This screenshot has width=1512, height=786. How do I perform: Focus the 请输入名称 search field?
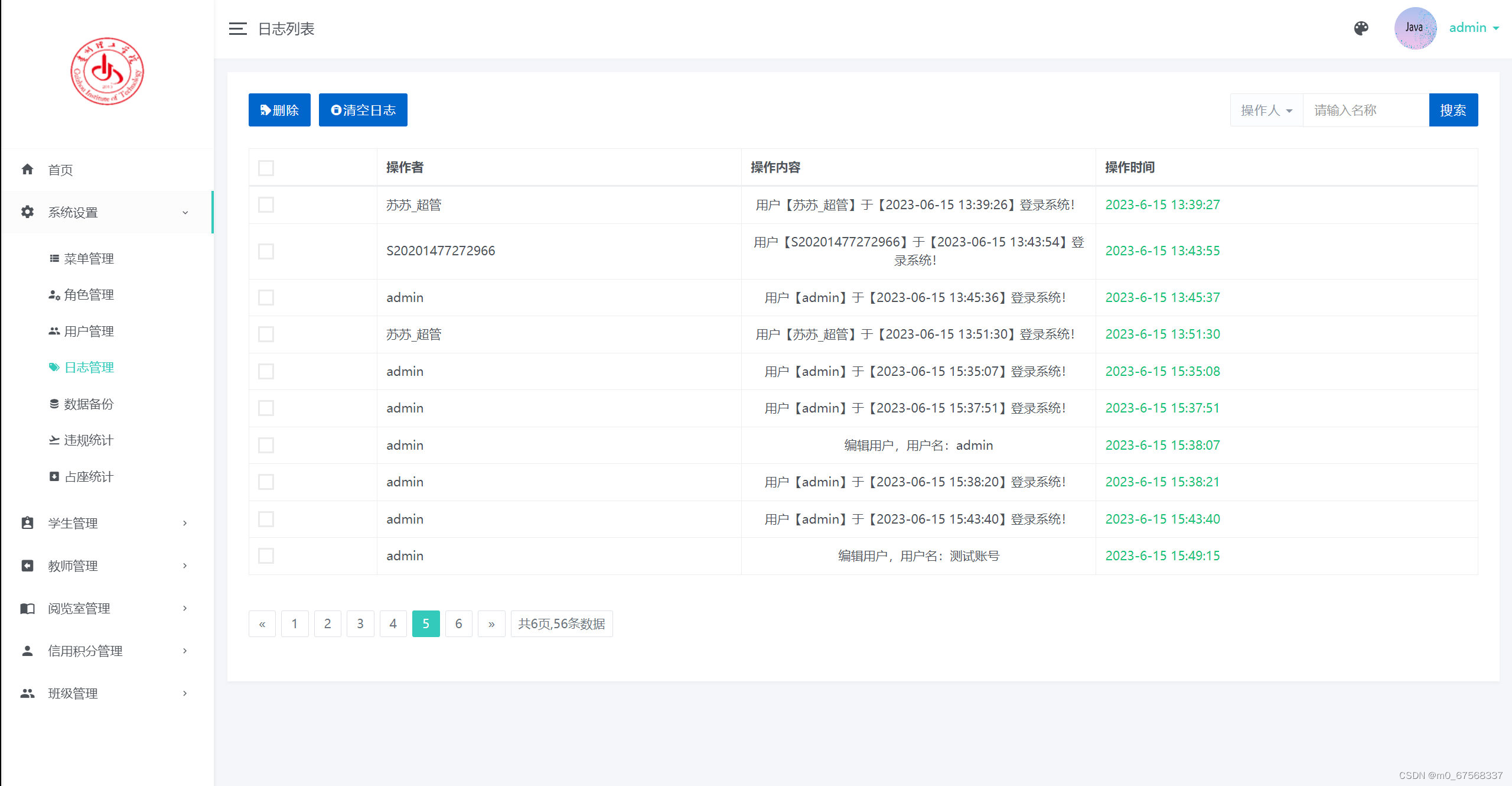click(x=1366, y=110)
